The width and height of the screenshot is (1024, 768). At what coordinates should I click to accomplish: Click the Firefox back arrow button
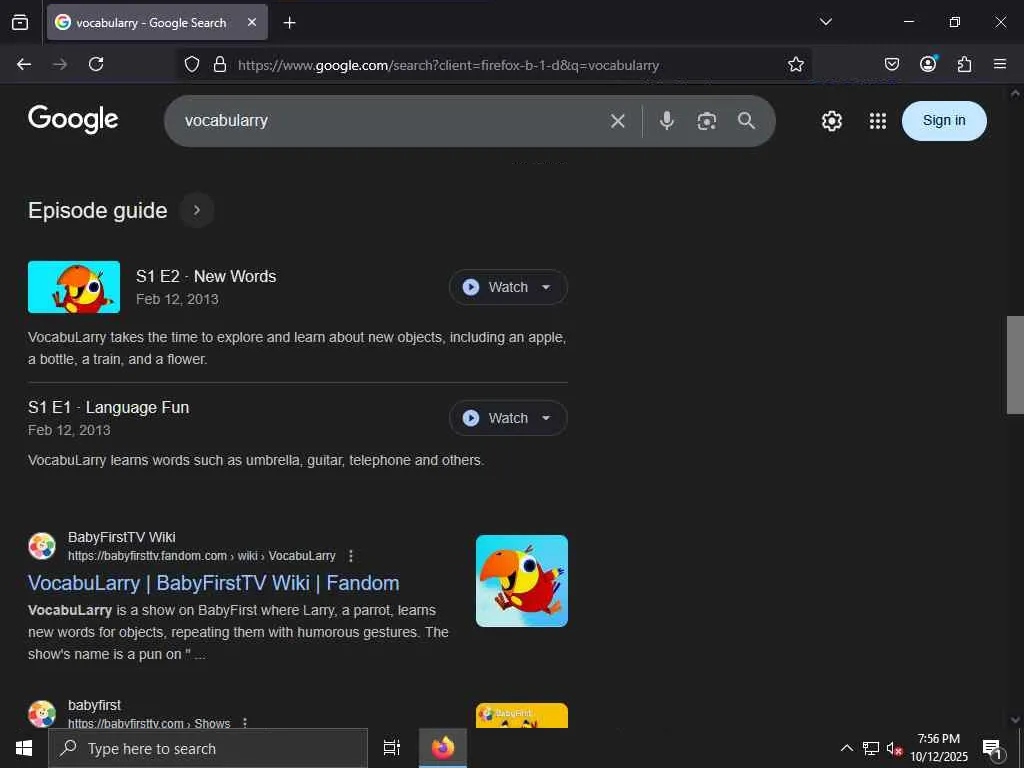click(24, 64)
